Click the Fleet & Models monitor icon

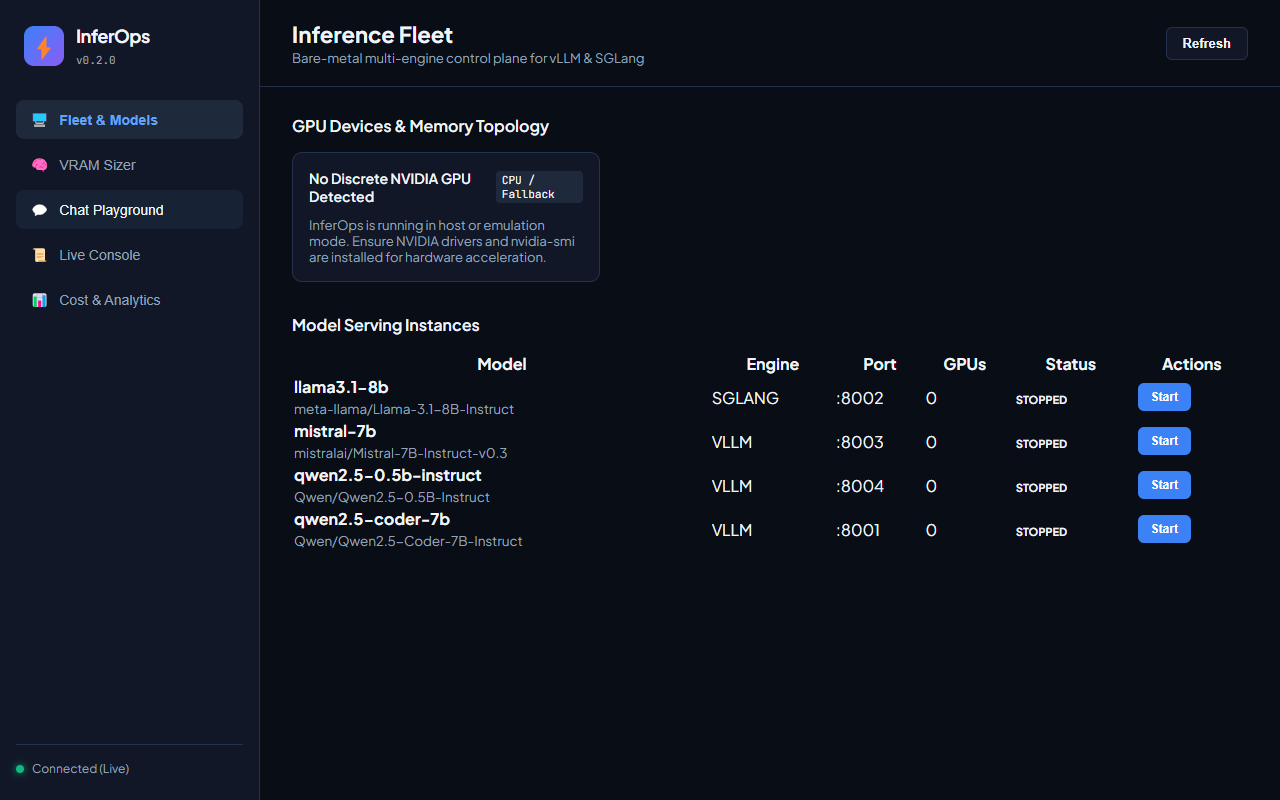(40, 120)
